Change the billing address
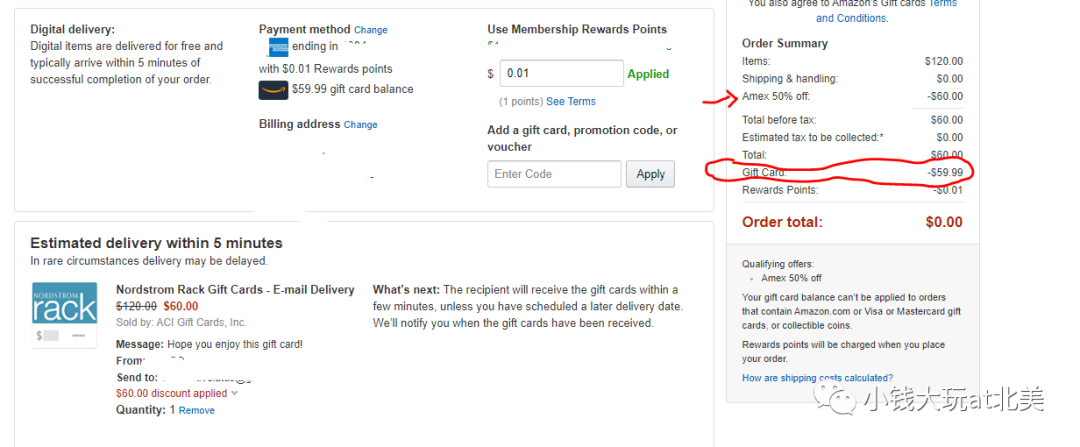The height and width of the screenshot is (447, 1080). [360, 125]
